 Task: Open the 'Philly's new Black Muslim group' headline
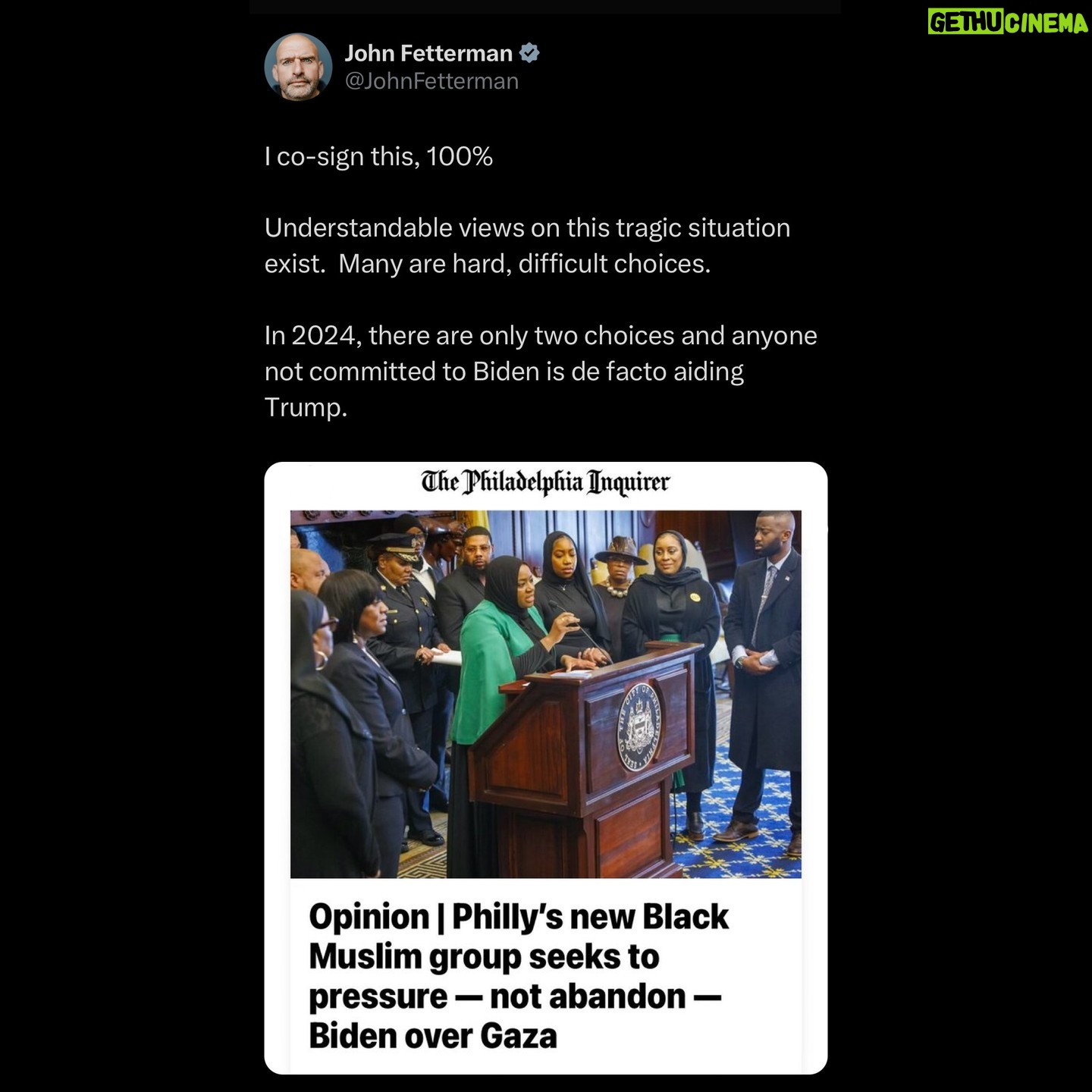(x=518, y=976)
